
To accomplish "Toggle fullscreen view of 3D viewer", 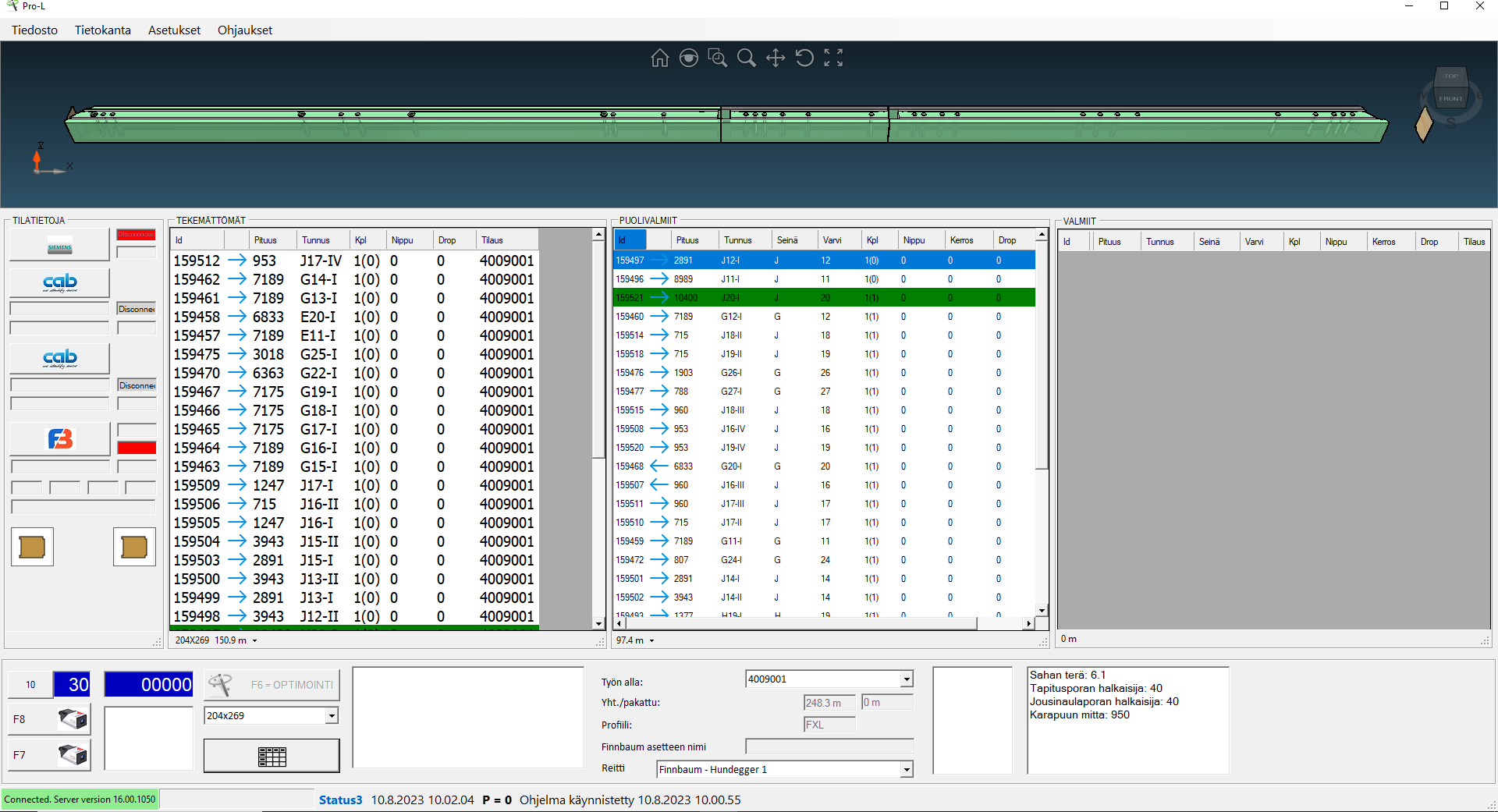I will [833, 58].
